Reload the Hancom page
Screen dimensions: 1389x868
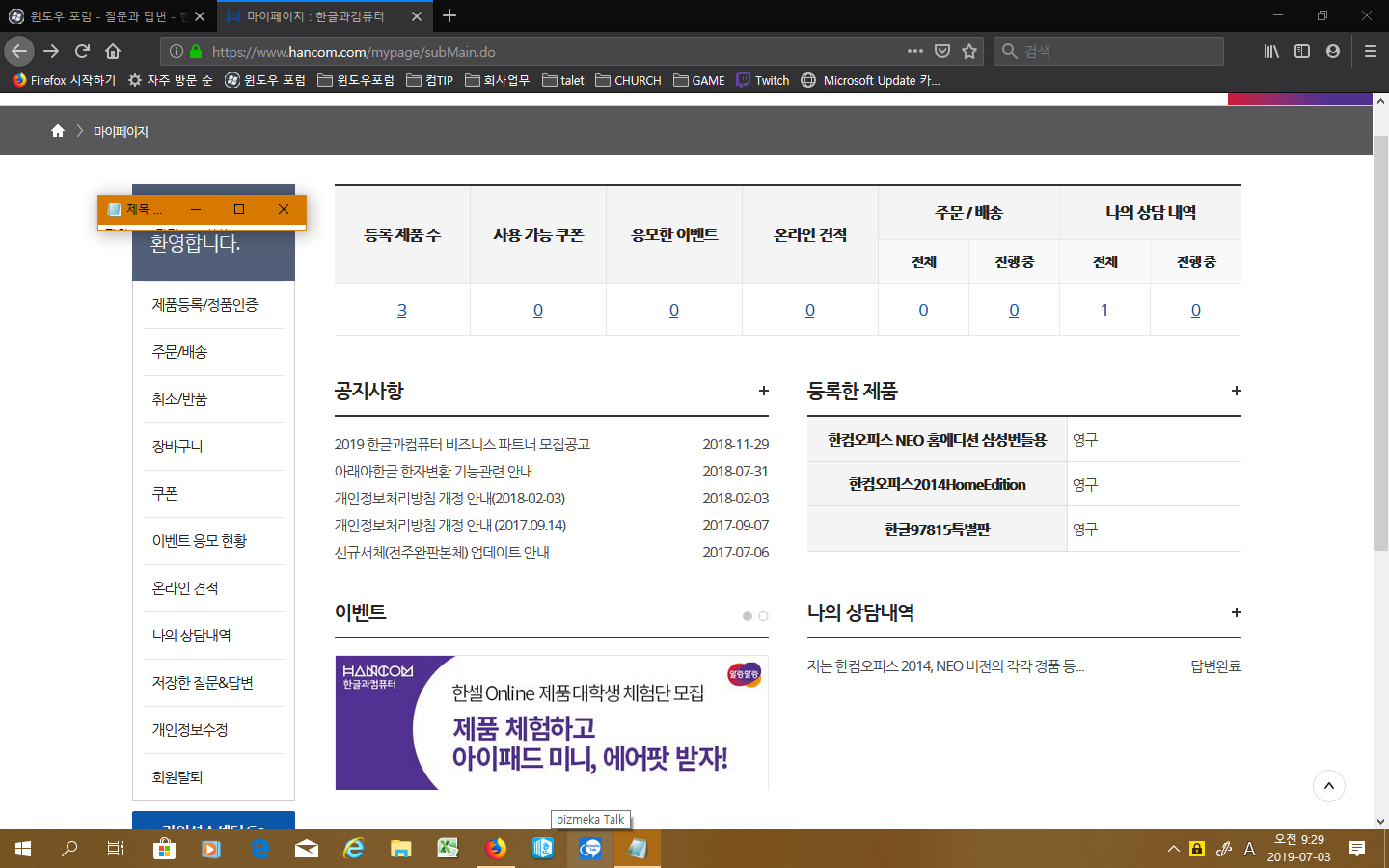pos(82,51)
